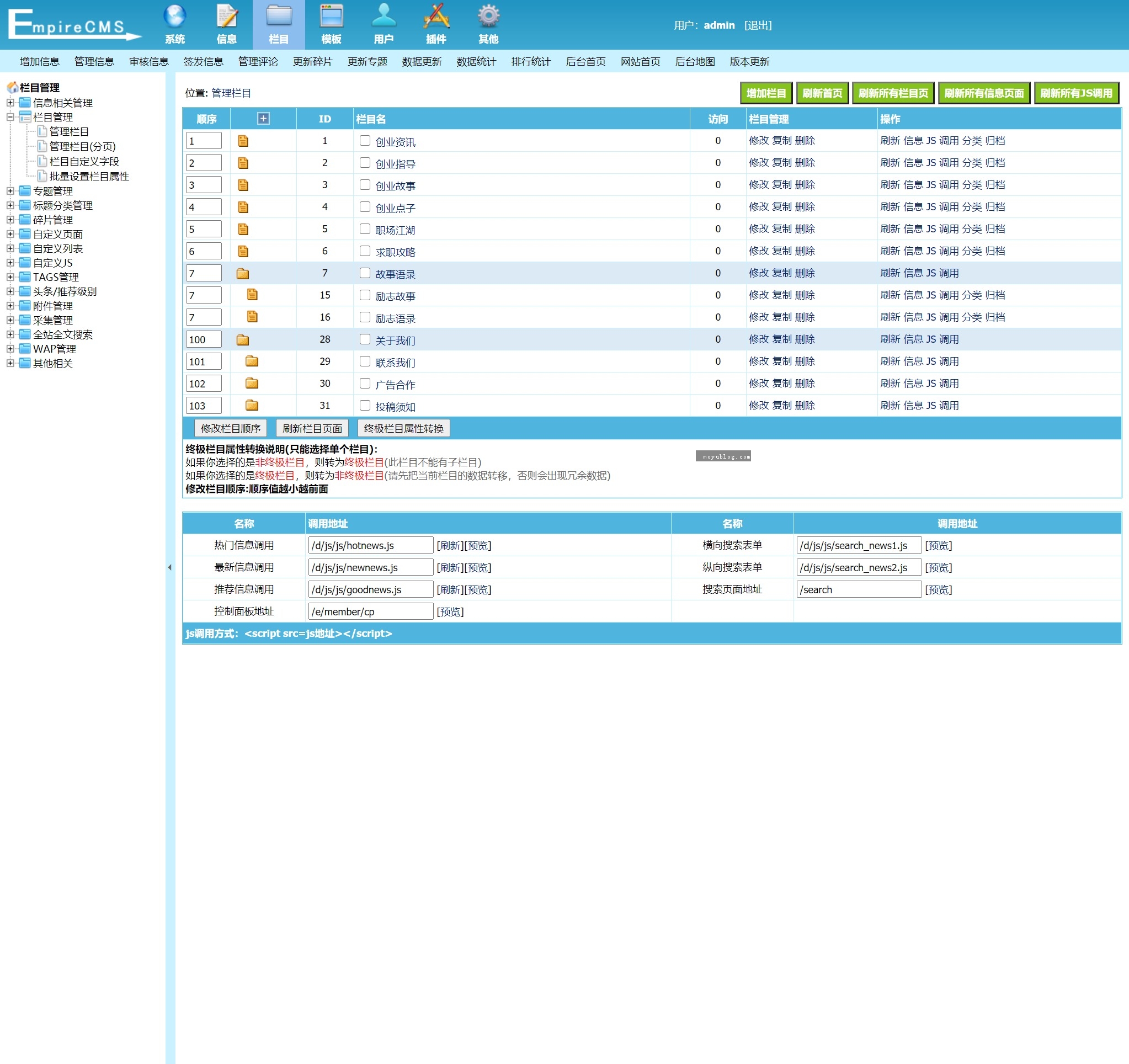The image size is (1129, 1064).
Task: Click 预览 link for 控制面板地址
Action: coord(450,612)
